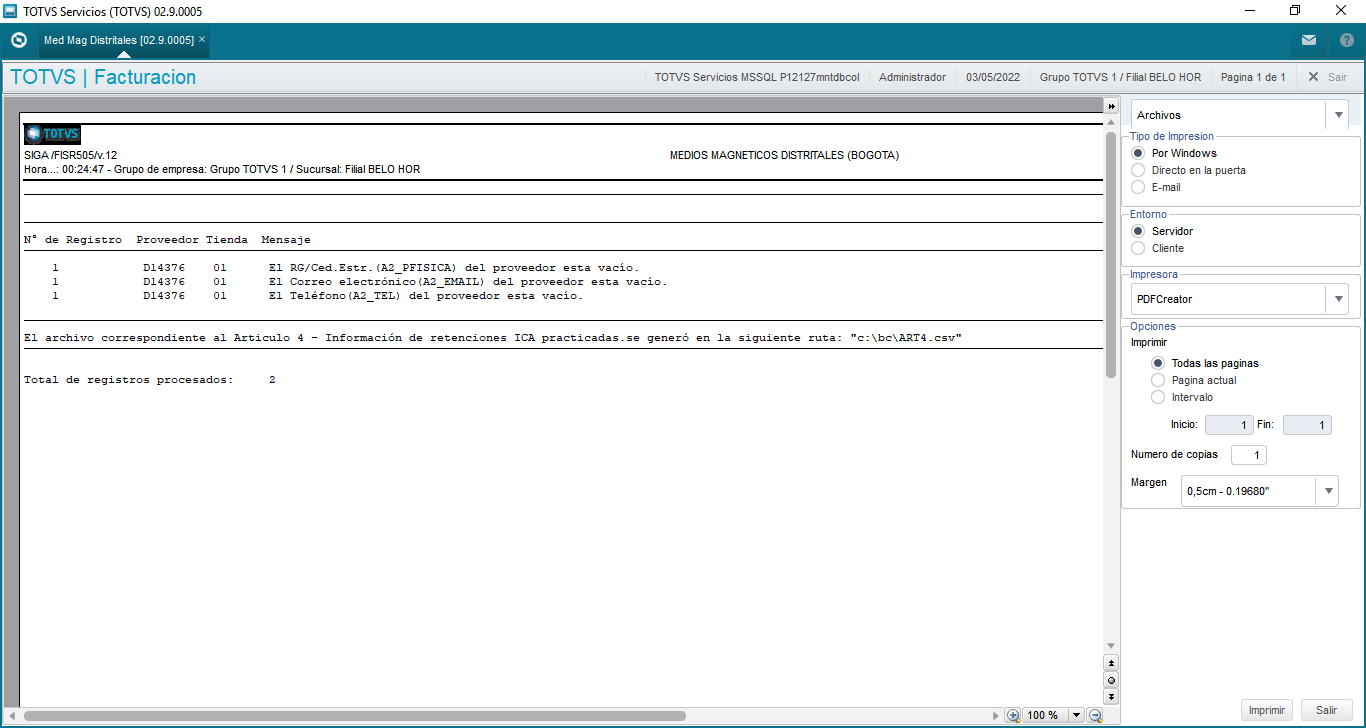Click the TOTVS circular logo icon
Viewport: 1366px width, 728px height.
click(18, 41)
